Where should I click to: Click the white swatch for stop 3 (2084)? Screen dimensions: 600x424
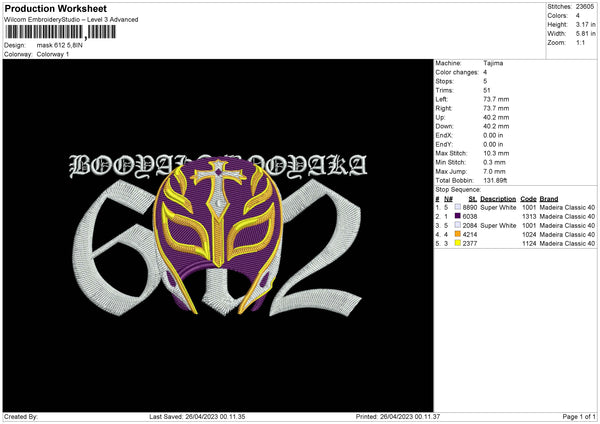click(x=458, y=225)
